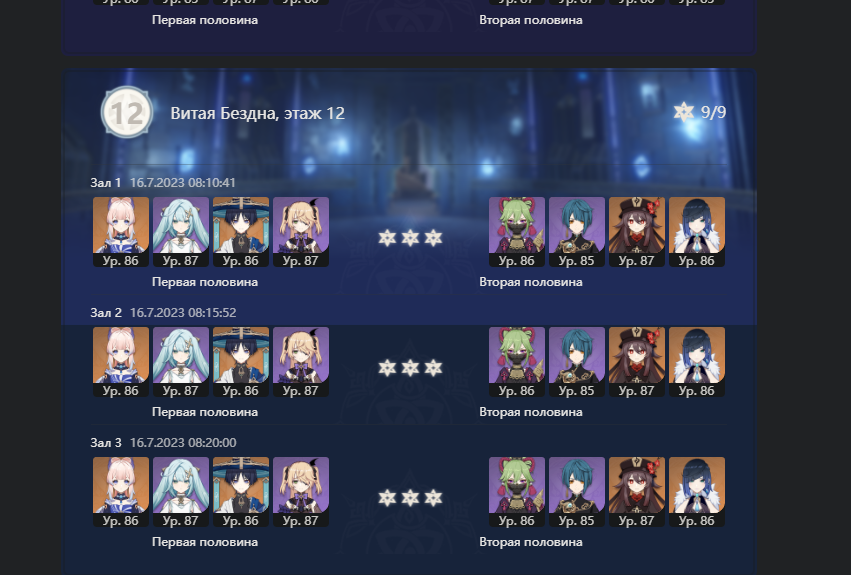The image size is (851, 575).
Task: Click Hu Tao portrait in Зал 1 second half
Action: 637,232
